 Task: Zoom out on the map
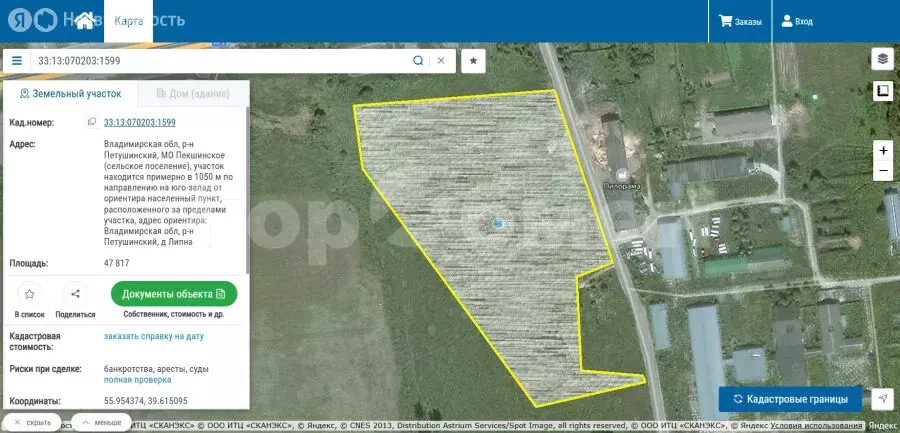882,172
